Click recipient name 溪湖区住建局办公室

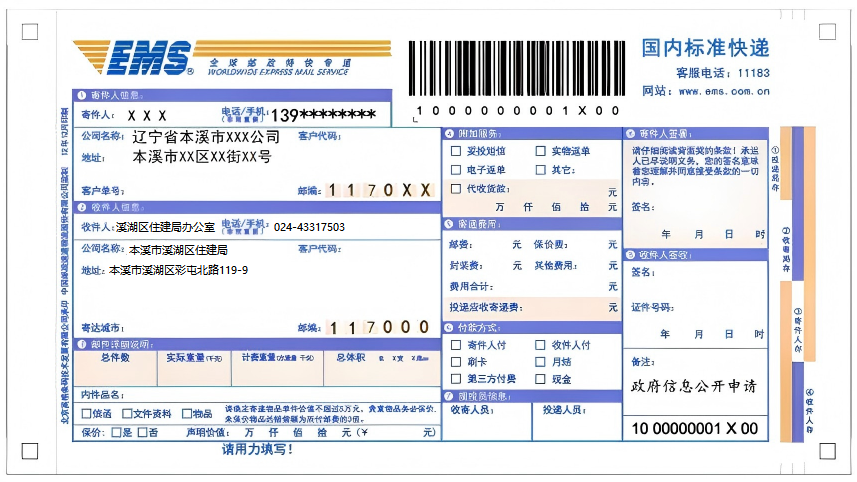pos(165,227)
